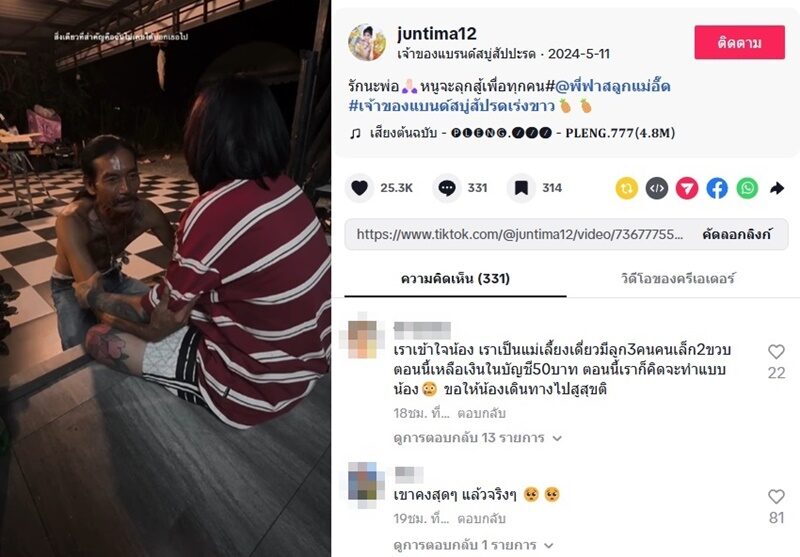Open the juntima12 profile avatar
The image size is (800, 557).
pos(367,42)
